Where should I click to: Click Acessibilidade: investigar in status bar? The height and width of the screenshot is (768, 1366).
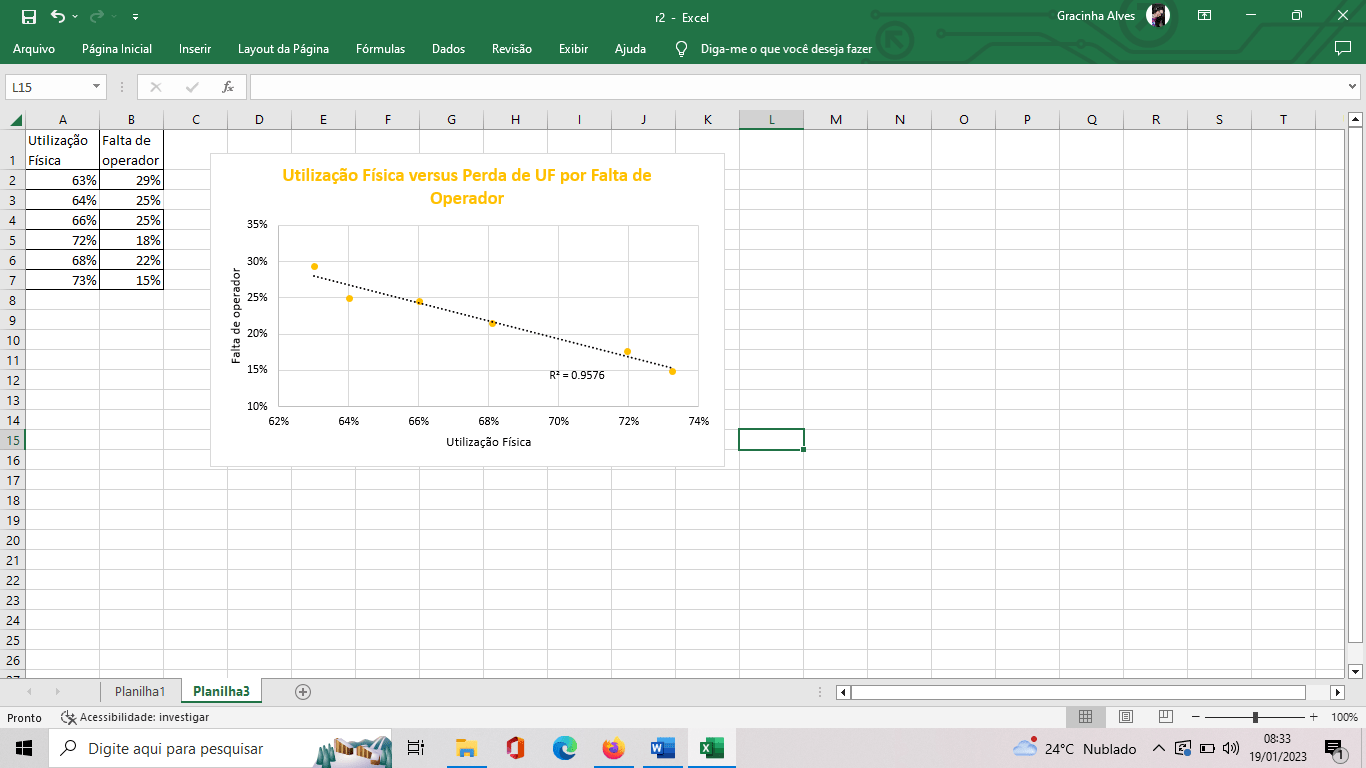pyautogui.click(x=135, y=717)
